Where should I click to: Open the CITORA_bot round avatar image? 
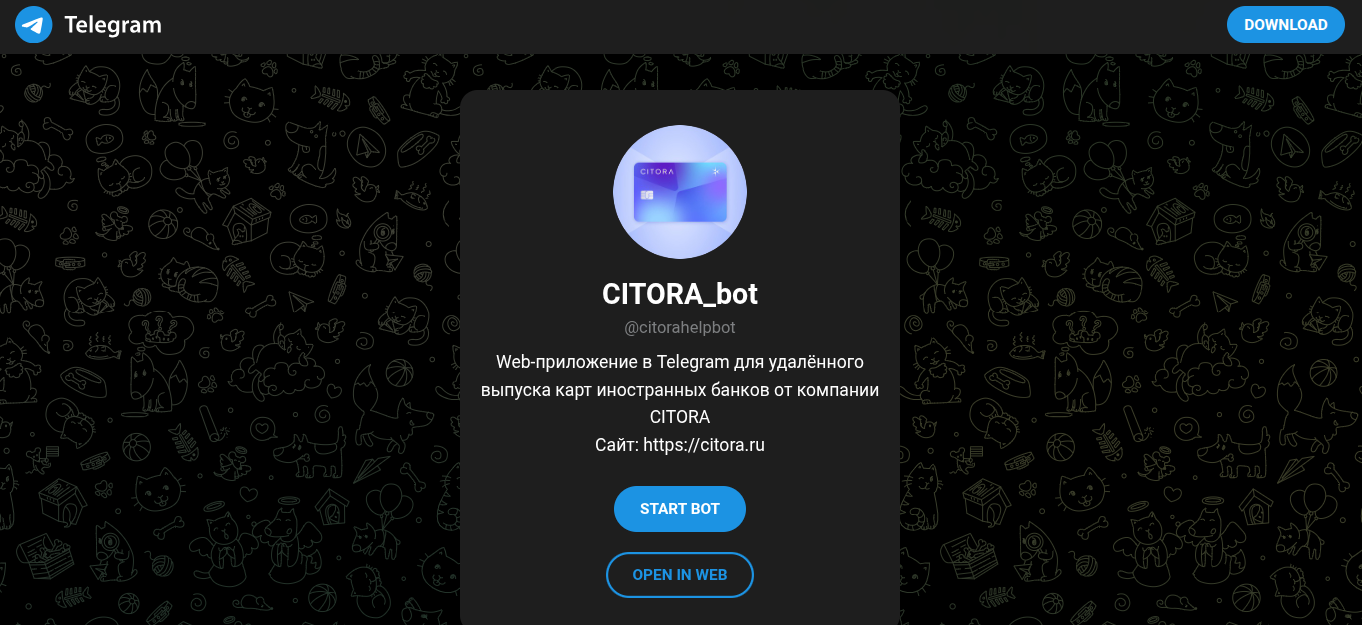tap(680, 192)
